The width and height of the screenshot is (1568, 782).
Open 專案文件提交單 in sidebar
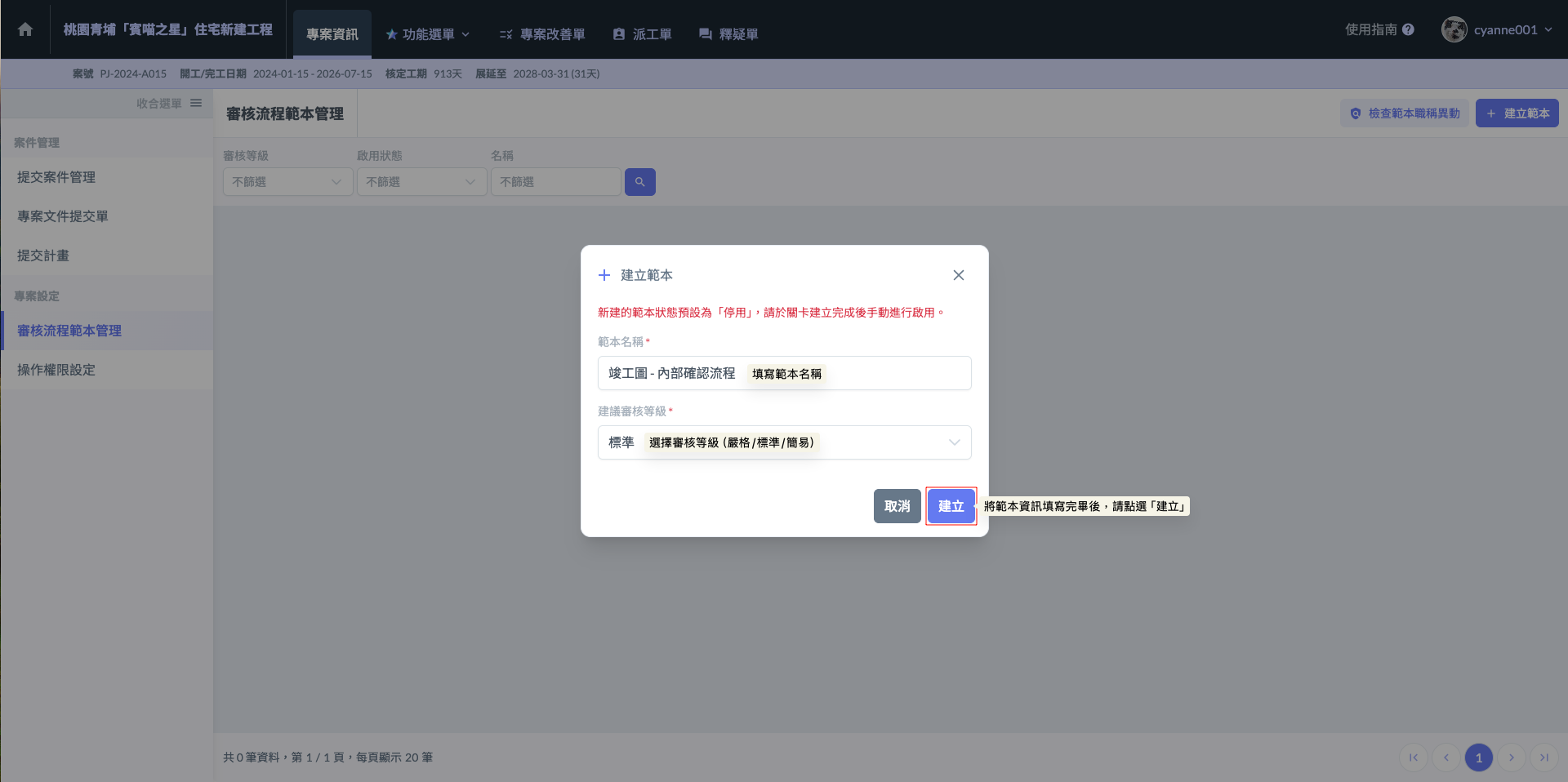click(x=107, y=216)
